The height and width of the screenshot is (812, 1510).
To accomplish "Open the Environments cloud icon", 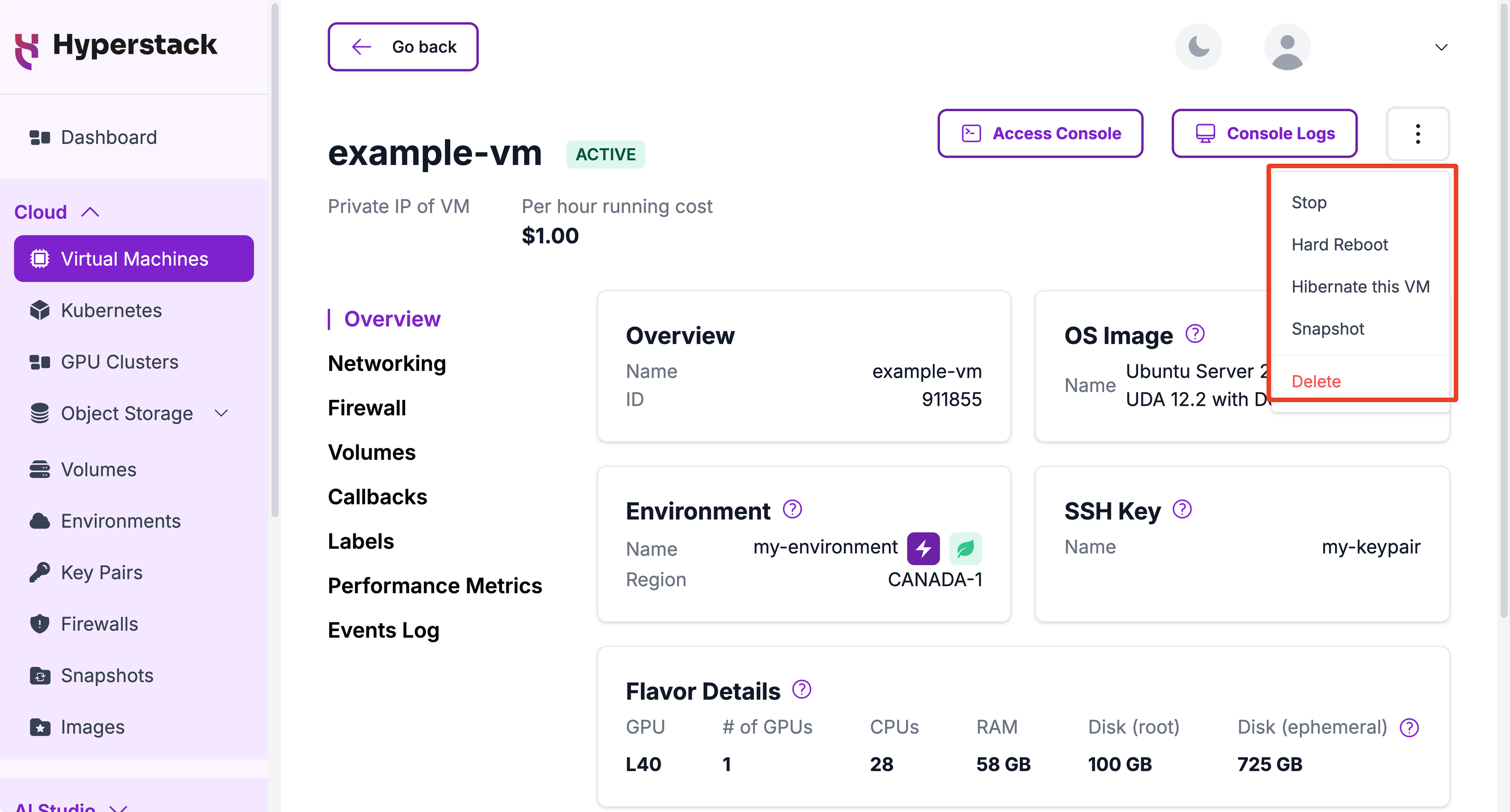I will pyautogui.click(x=39, y=520).
